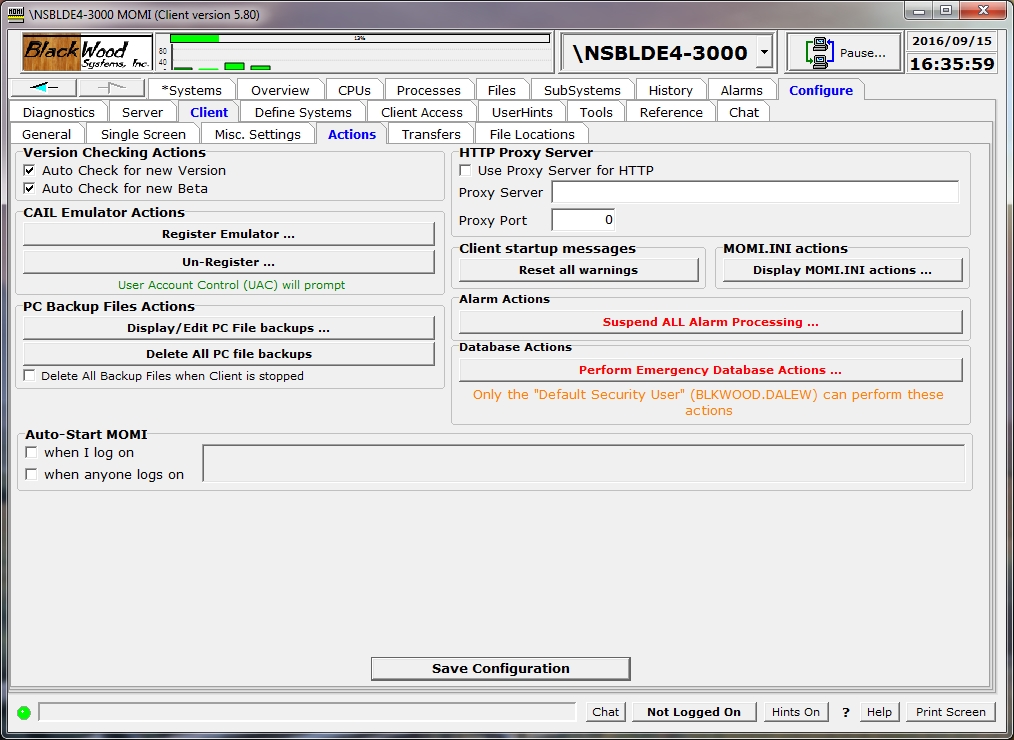This screenshot has width=1014, height=740.
Task: Switch to the Transfers tab
Action: click(431, 134)
